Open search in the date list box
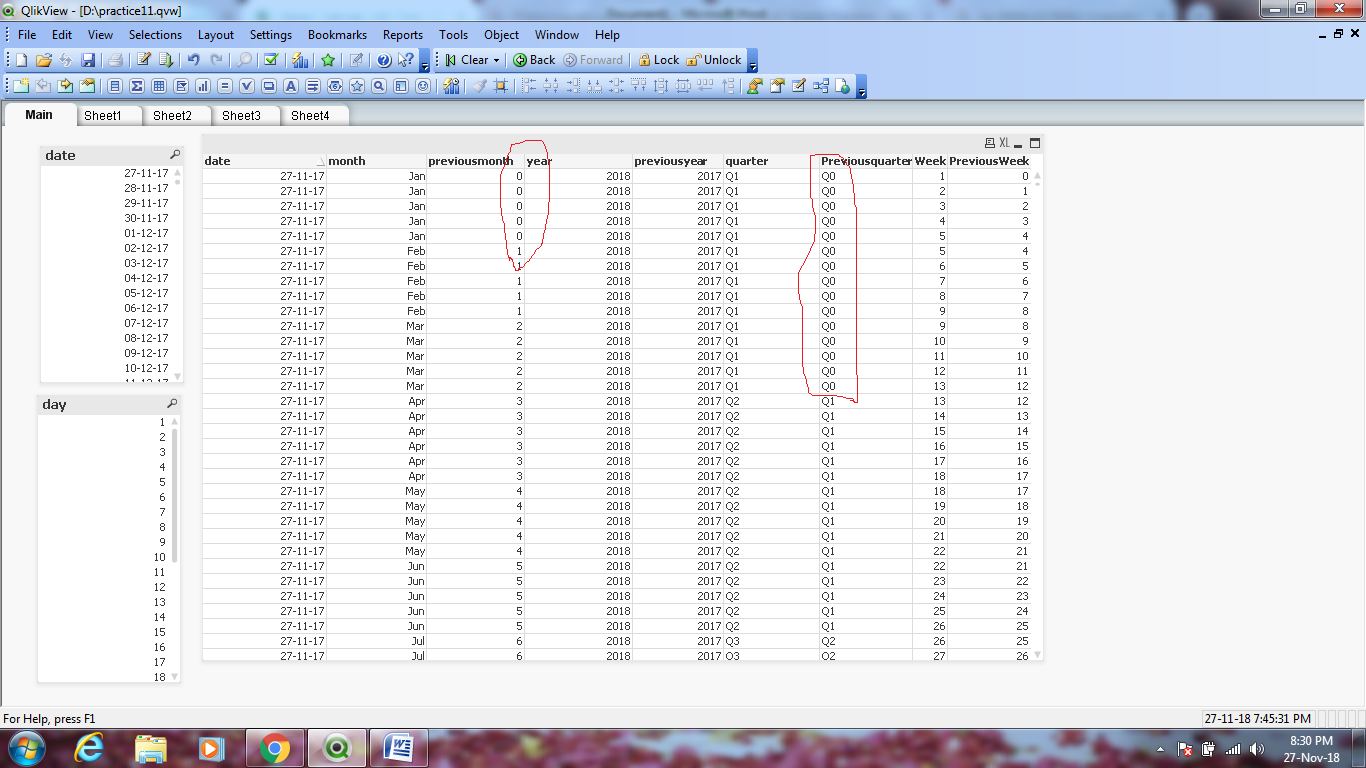The width and height of the screenshot is (1366, 768). (174, 155)
